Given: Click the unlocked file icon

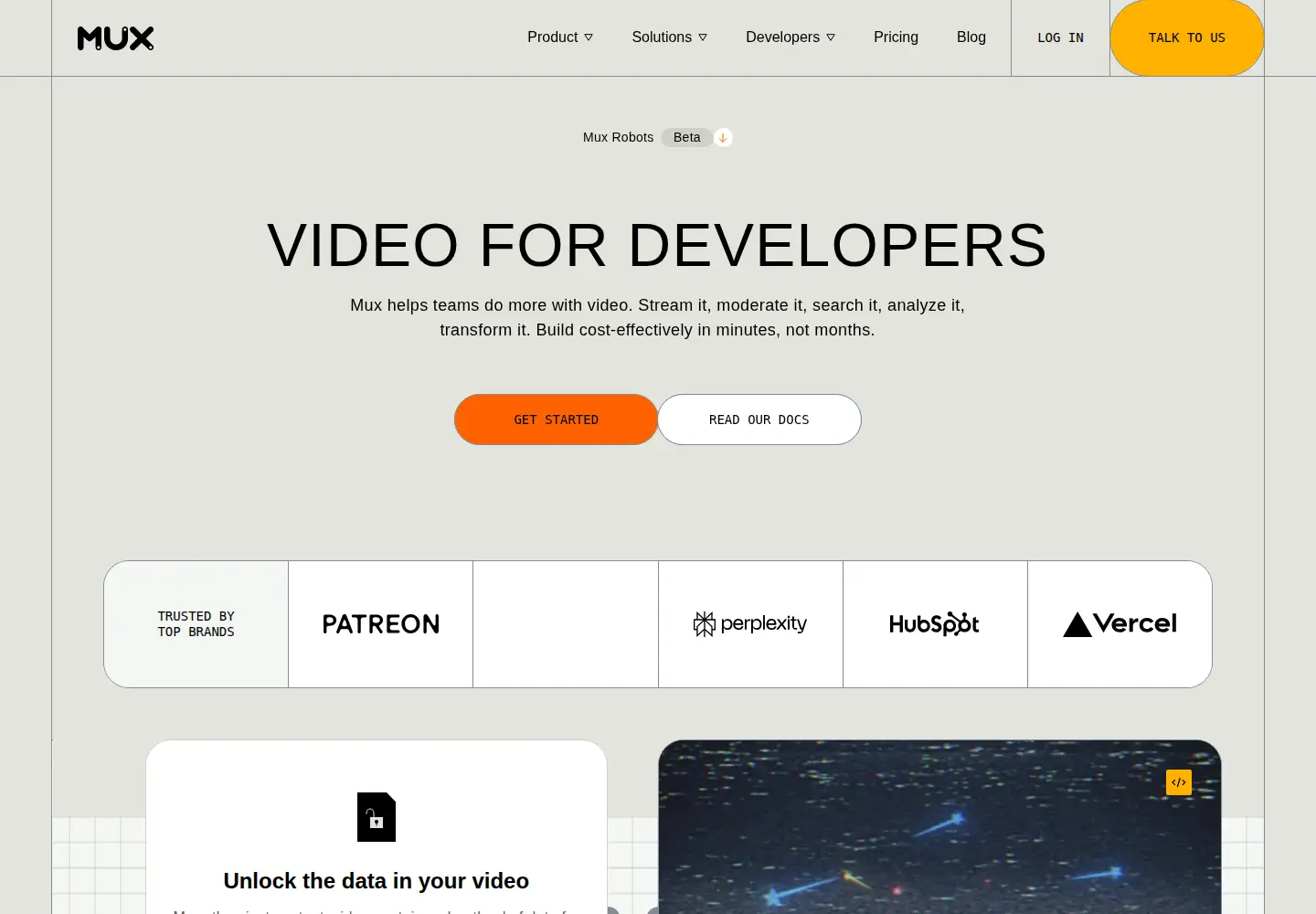Looking at the screenshot, I should 377,817.
